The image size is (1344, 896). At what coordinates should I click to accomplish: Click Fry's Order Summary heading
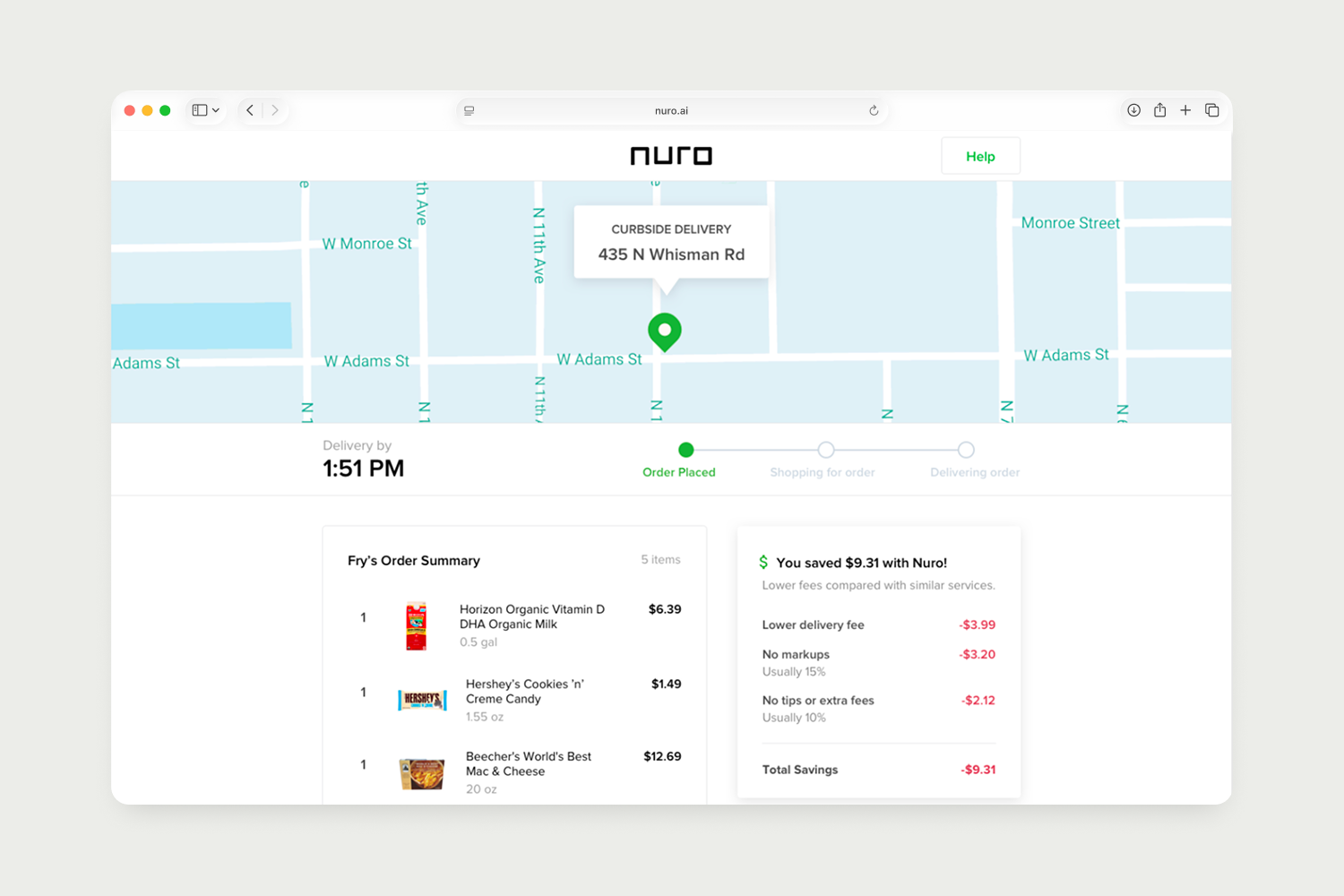(414, 560)
